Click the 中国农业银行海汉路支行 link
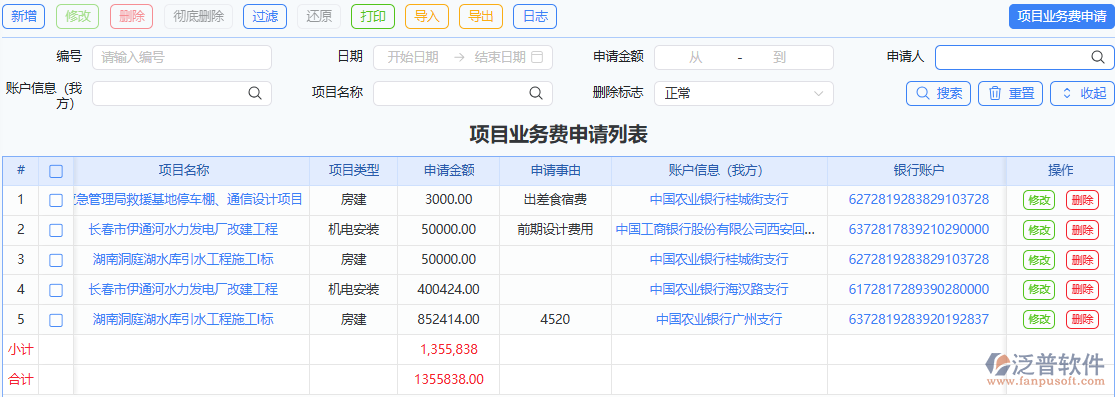Viewport: 1115px width, 397px height. (x=719, y=289)
